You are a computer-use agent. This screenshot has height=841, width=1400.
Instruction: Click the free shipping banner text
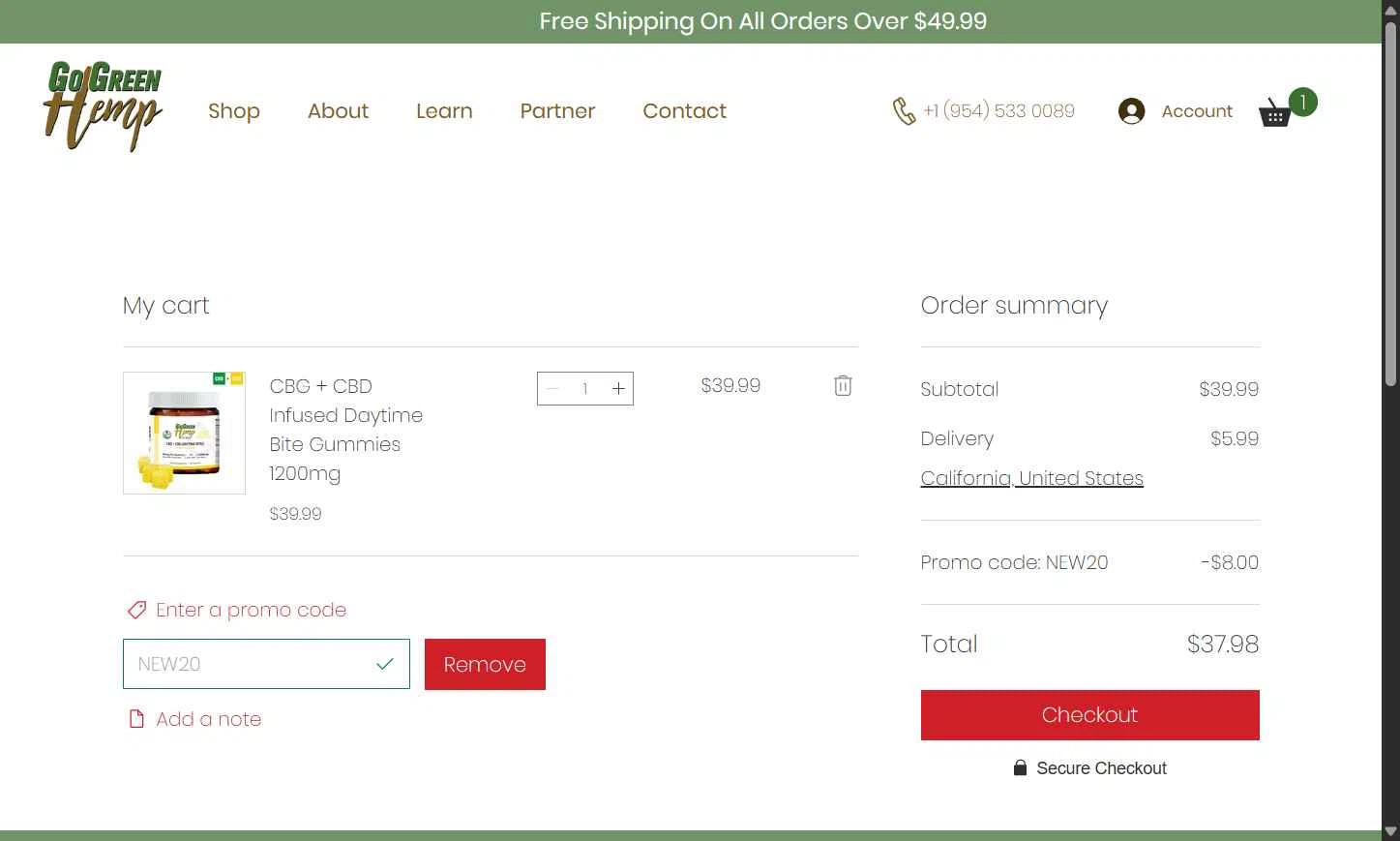[x=763, y=21]
